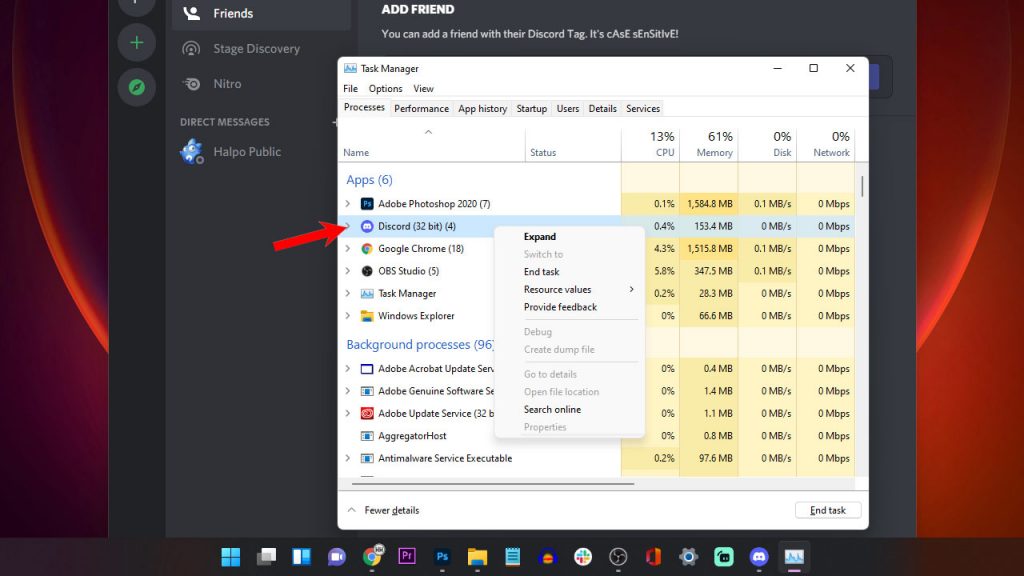1024x576 pixels.
Task: Click Fewer details to collapse Task Manager
Action: tap(383, 510)
